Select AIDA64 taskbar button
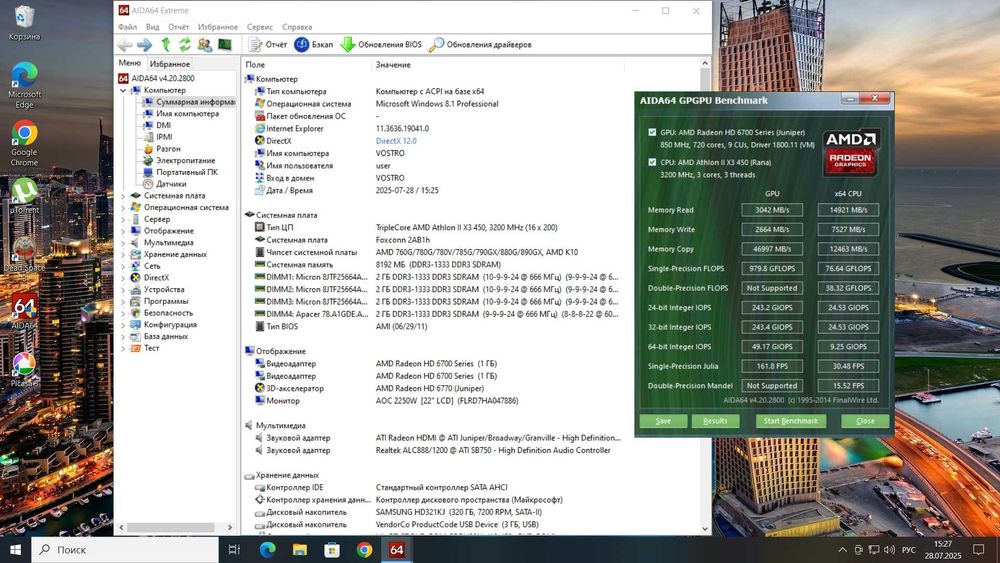The height and width of the screenshot is (563, 1000). (397, 549)
